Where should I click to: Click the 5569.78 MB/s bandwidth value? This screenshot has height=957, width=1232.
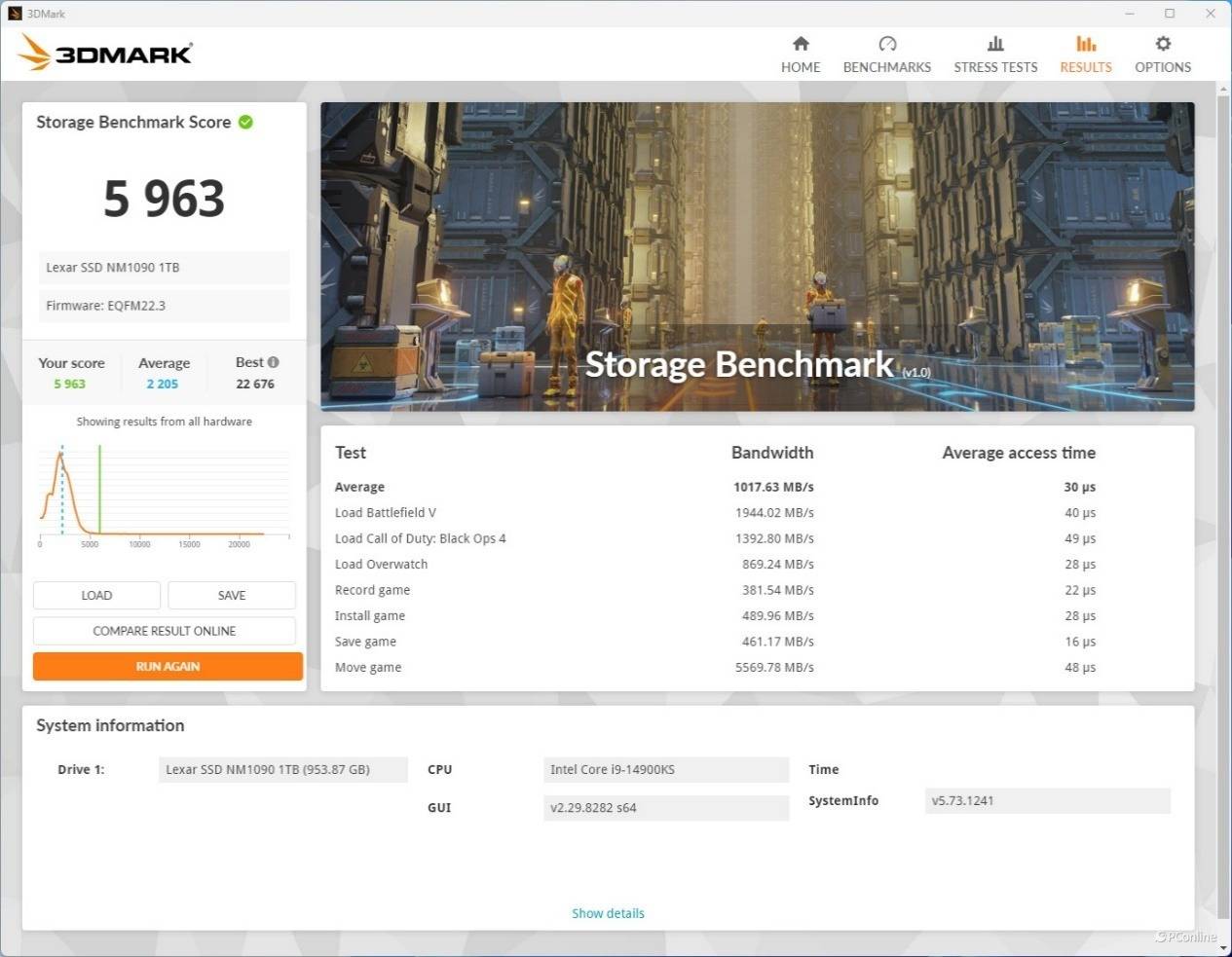tap(774, 668)
